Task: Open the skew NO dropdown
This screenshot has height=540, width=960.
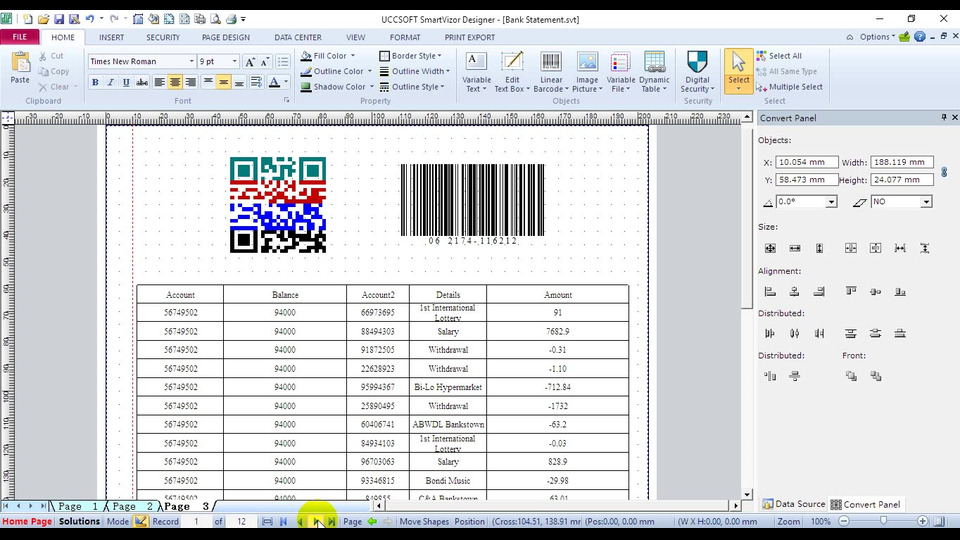Action: [x=926, y=202]
